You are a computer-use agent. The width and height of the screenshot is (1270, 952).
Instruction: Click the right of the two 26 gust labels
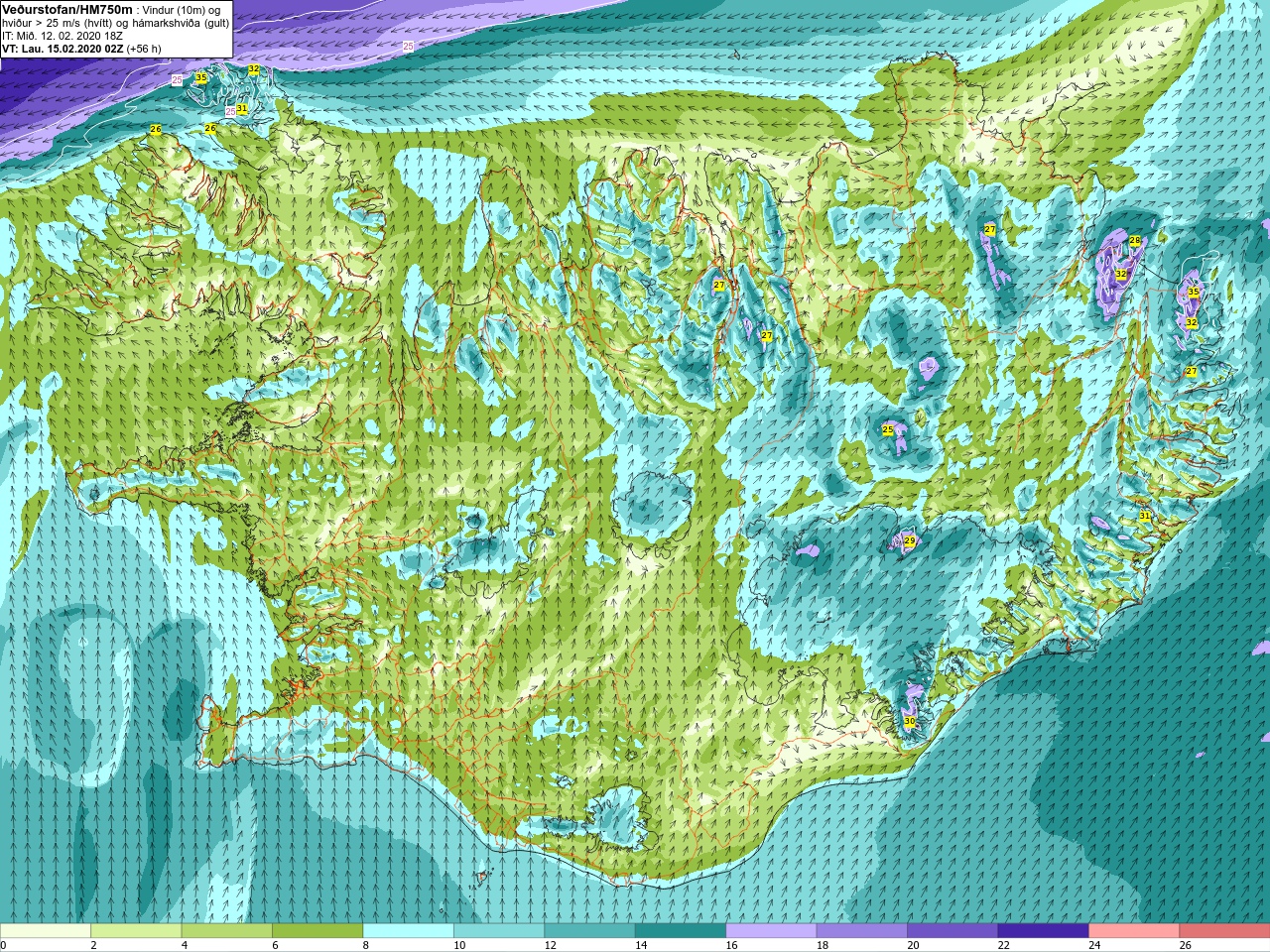point(210,128)
